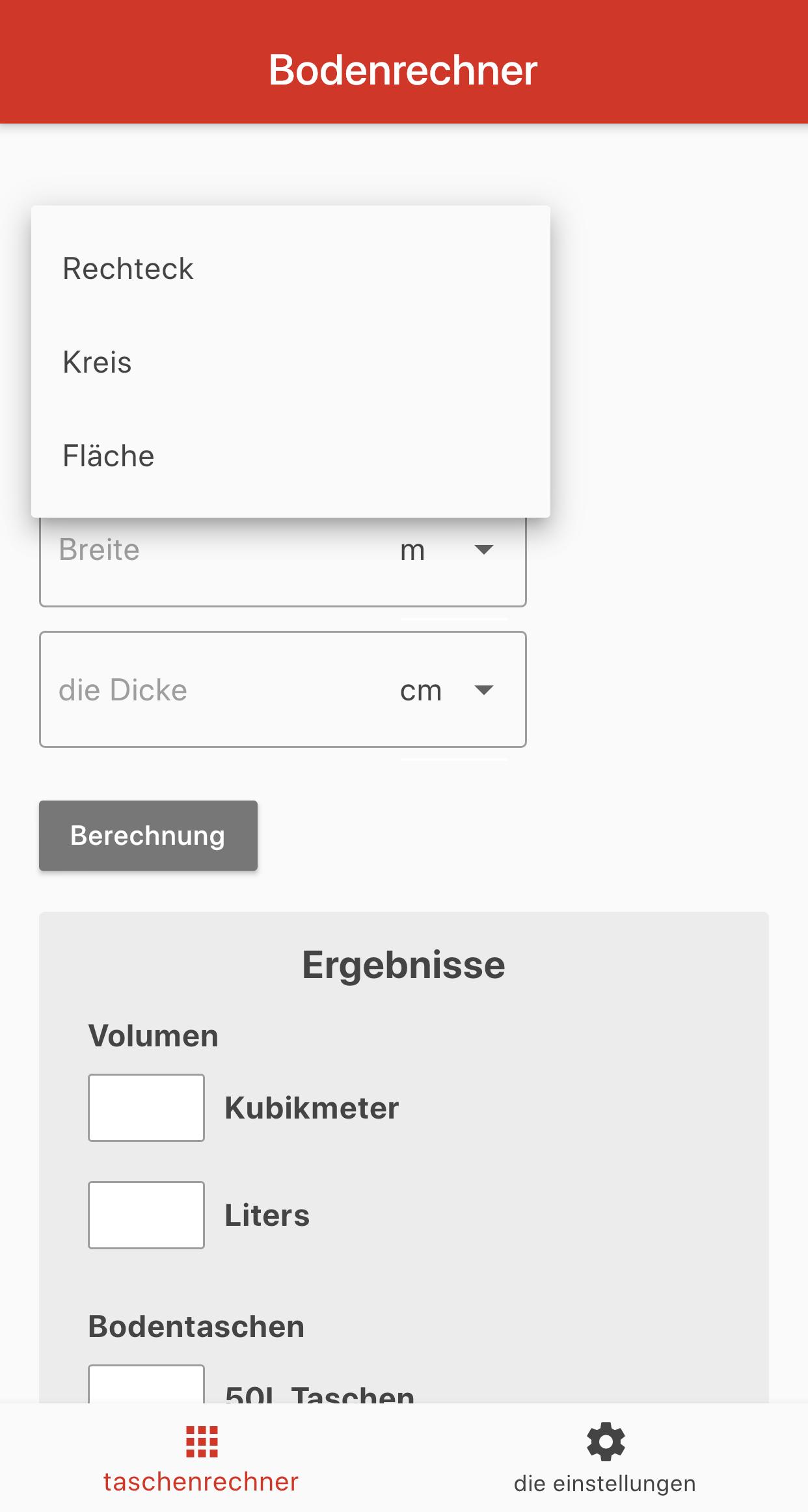Click the Bodentaschen section label
The height and width of the screenshot is (1512, 808).
(x=196, y=1327)
